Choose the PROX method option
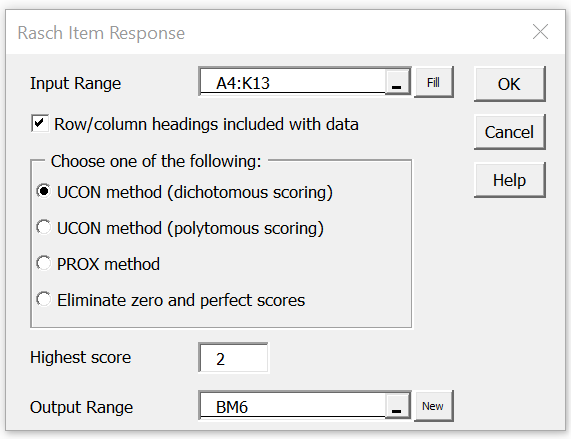The height and width of the screenshot is (439, 571). [x=44, y=263]
